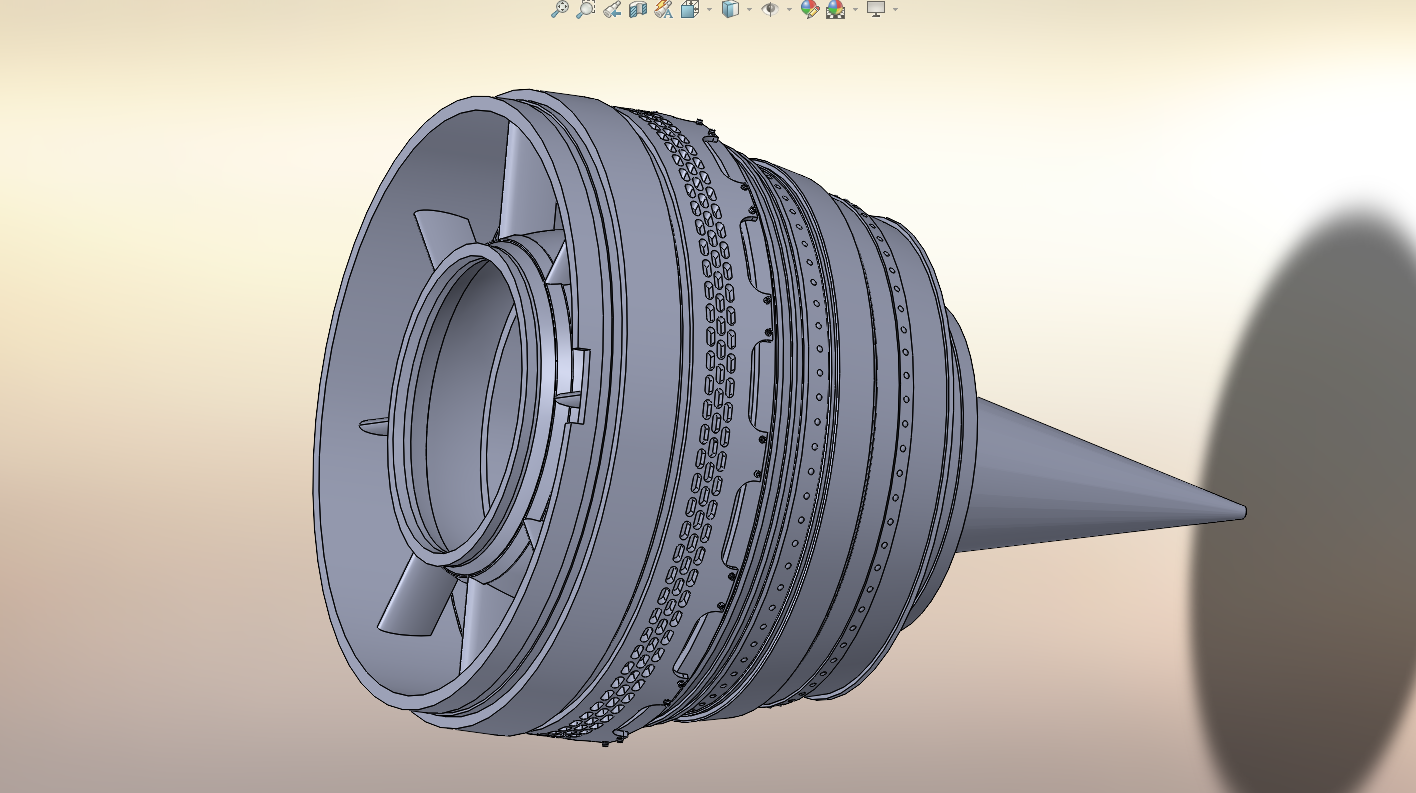
Task: Click the View Orientation cube icon
Action: [x=690, y=9]
